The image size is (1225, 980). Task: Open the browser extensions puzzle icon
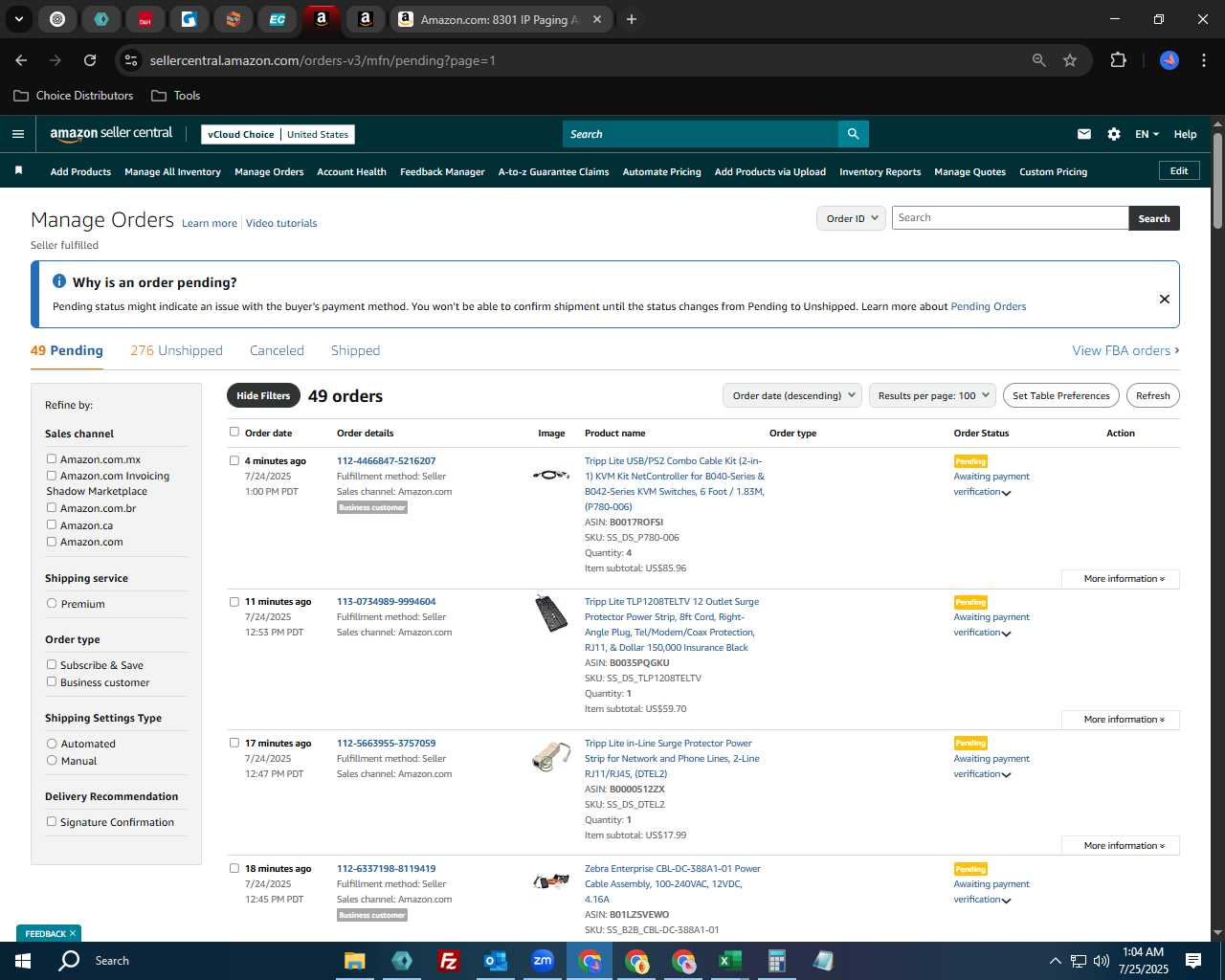[x=1118, y=60]
